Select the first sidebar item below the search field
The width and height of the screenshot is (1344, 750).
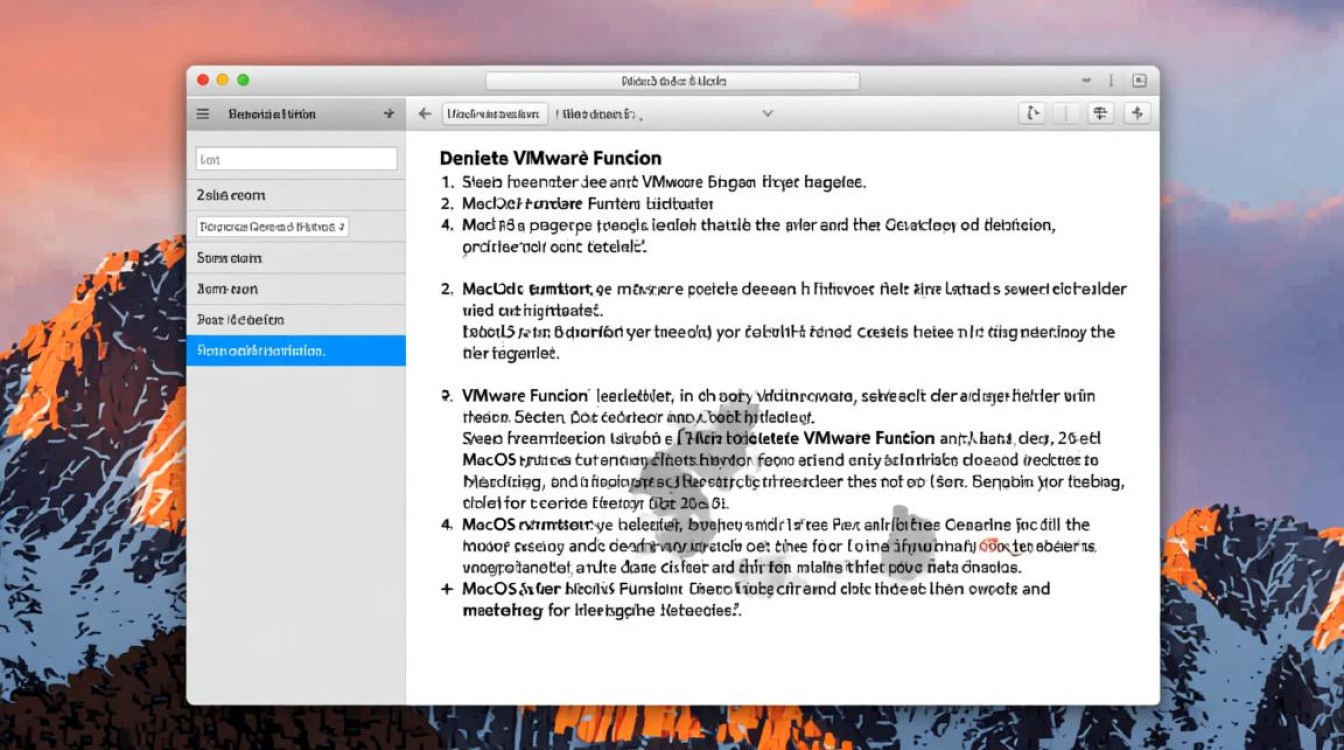(x=296, y=196)
